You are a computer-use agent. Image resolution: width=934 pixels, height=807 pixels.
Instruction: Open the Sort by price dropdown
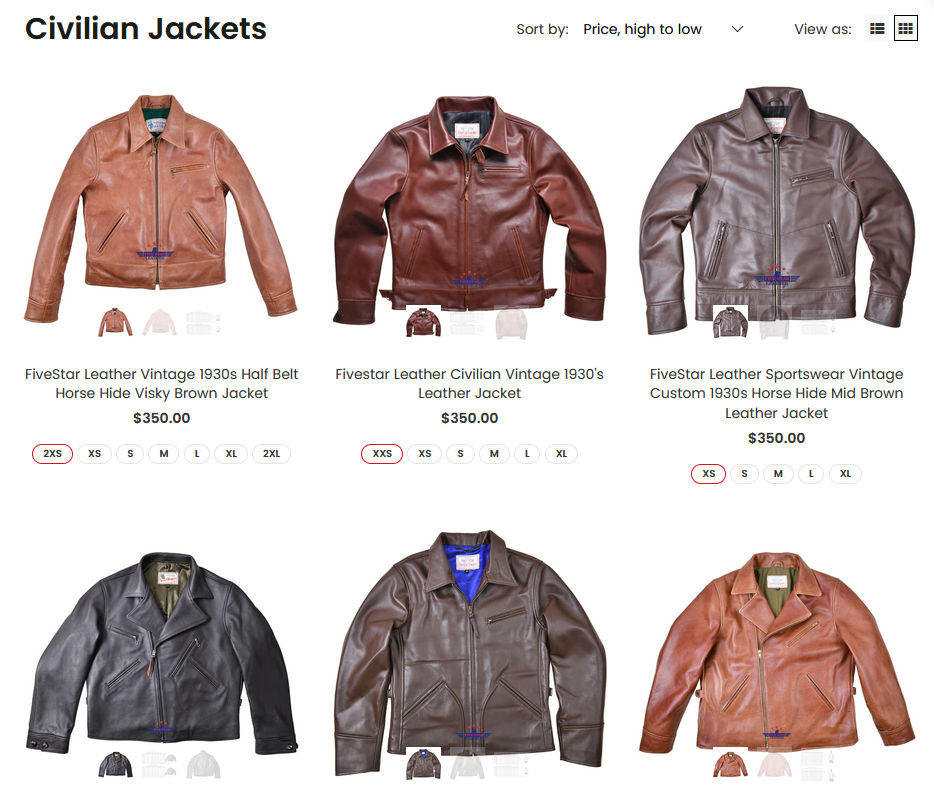(662, 29)
